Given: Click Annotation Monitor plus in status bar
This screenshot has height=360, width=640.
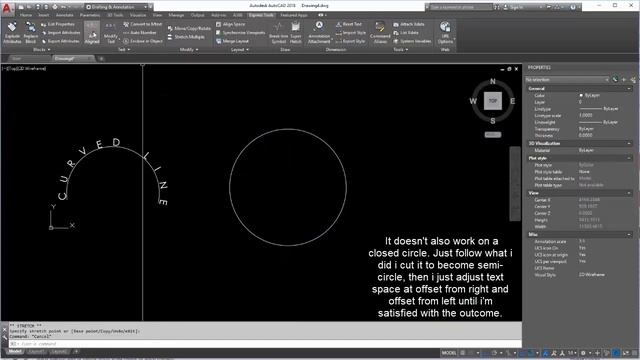Looking at the screenshot, I should [x=597, y=353].
